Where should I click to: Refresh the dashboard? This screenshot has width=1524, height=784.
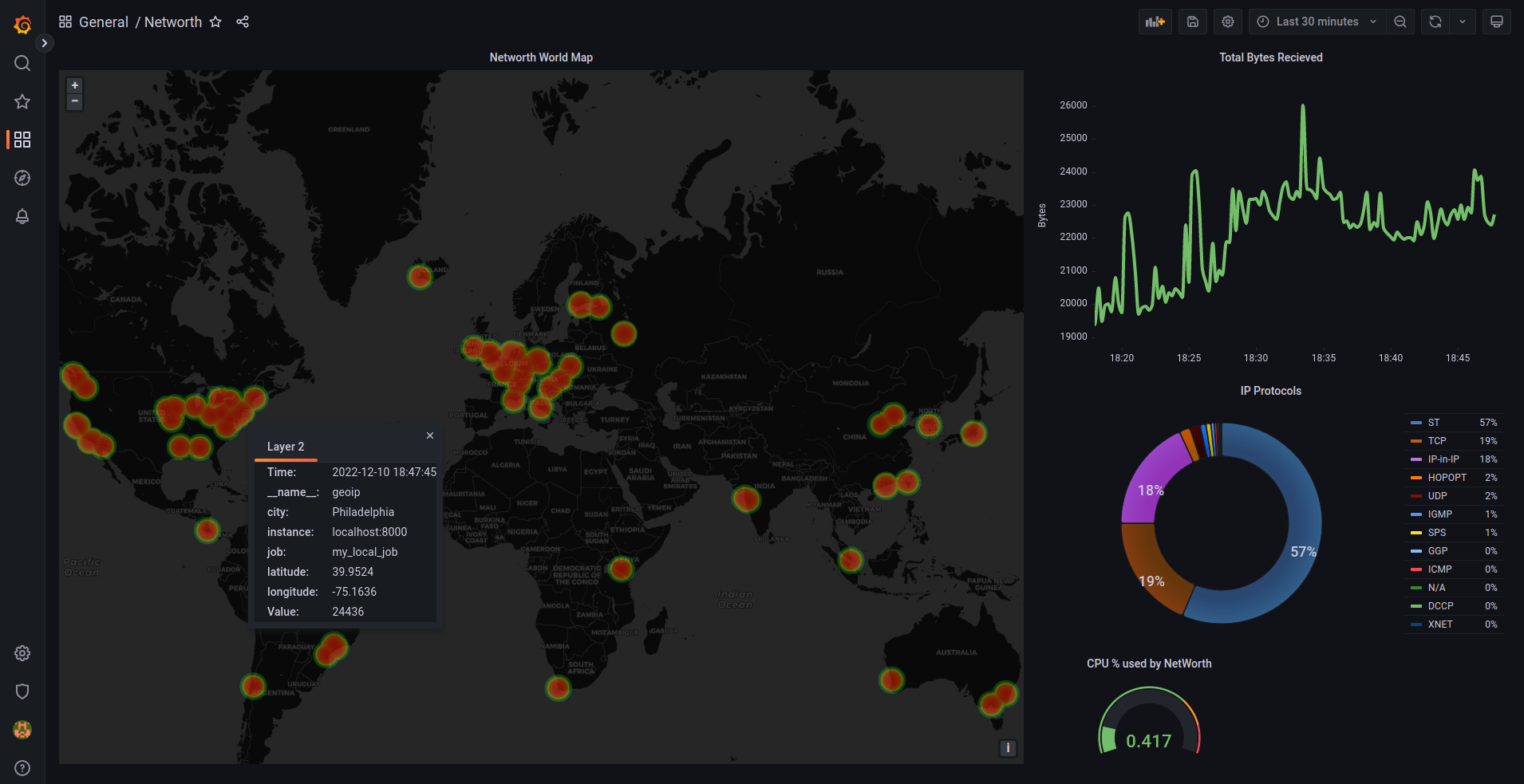[1435, 22]
